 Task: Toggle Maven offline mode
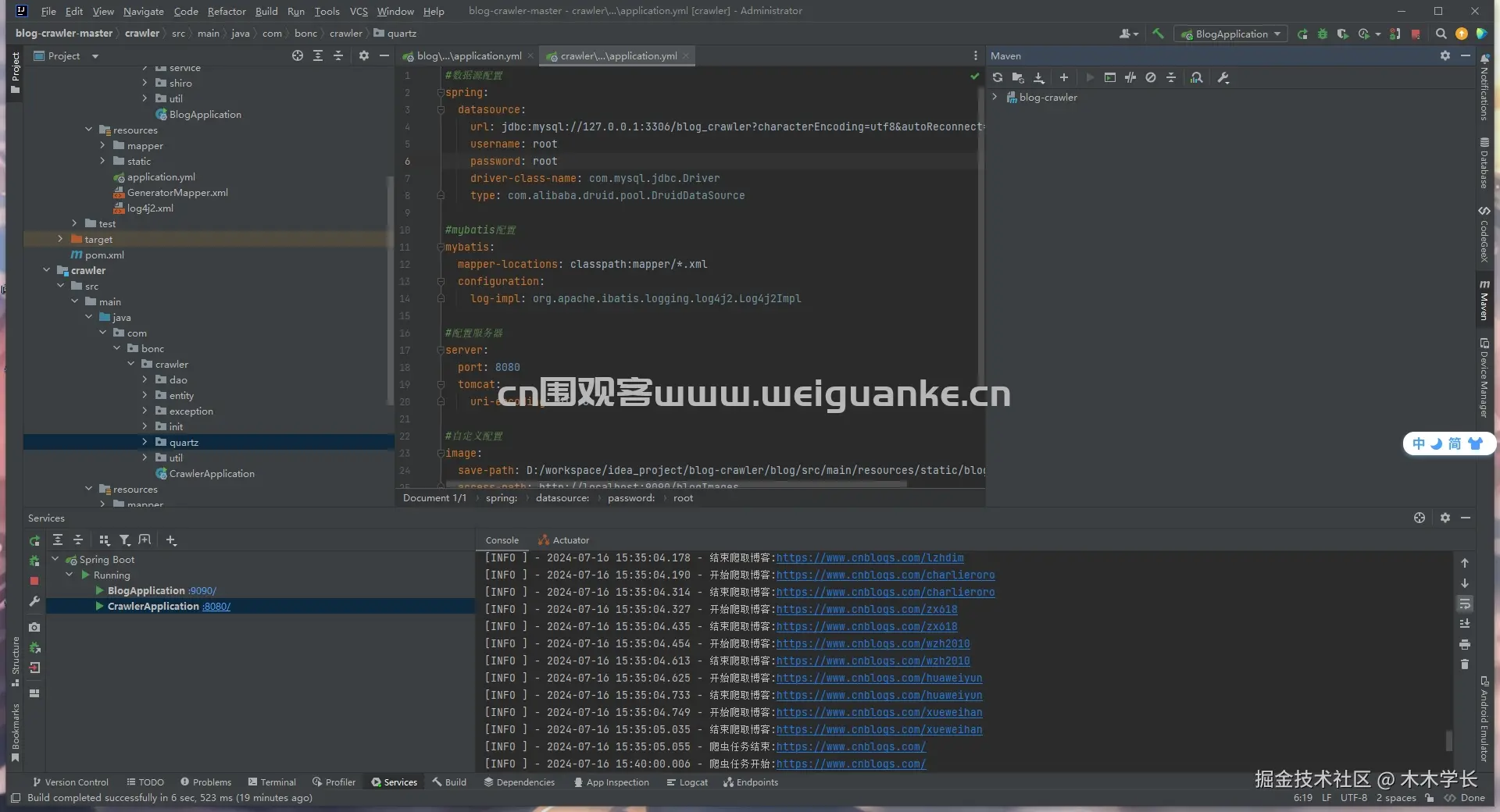pyautogui.click(x=1130, y=77)
